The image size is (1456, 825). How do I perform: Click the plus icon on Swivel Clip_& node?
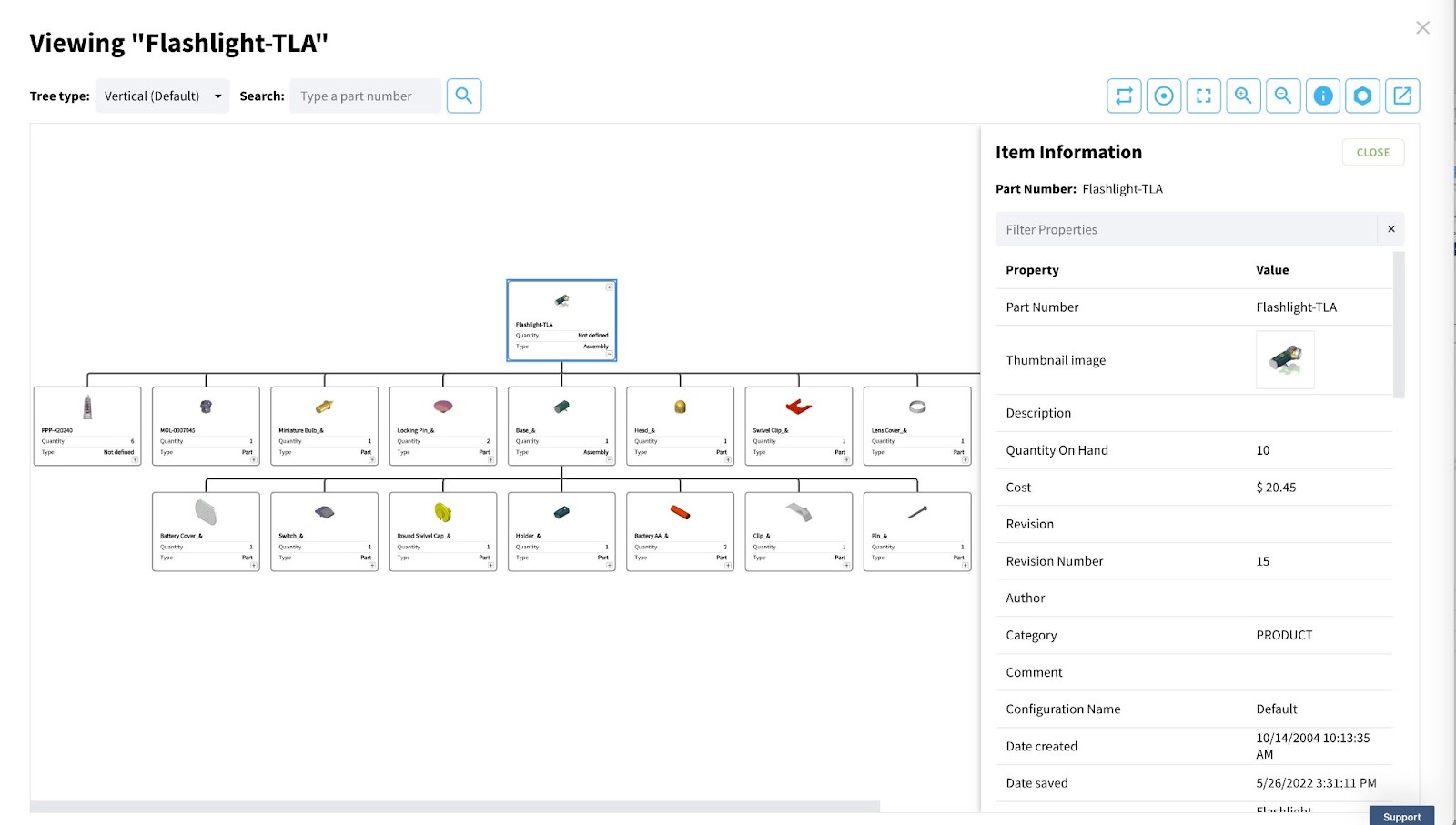tap(847, 460)
